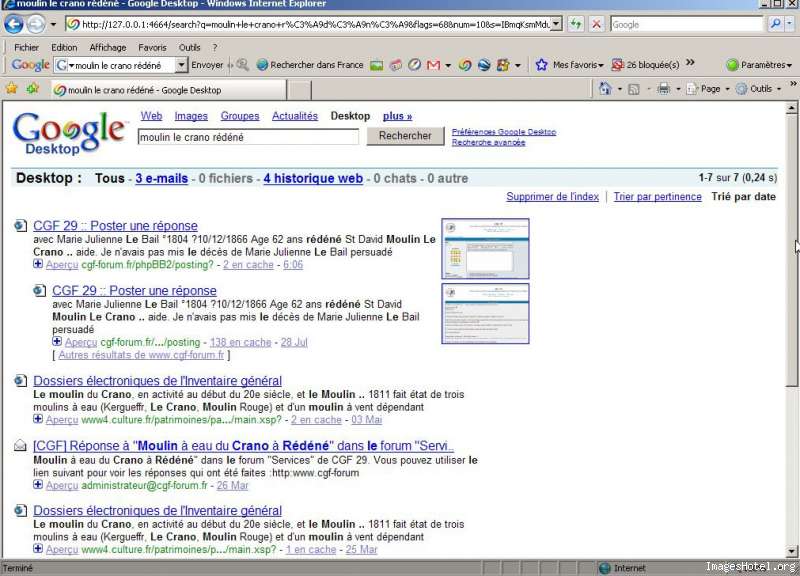The height and width of the screenshot is (576, 800).
Task: Click the page search query input field
Action: [248, 137]
